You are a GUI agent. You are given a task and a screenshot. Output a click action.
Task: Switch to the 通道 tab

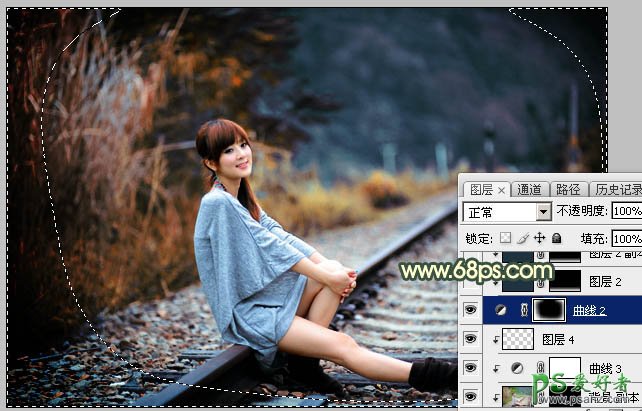click(x=530, y=190)
